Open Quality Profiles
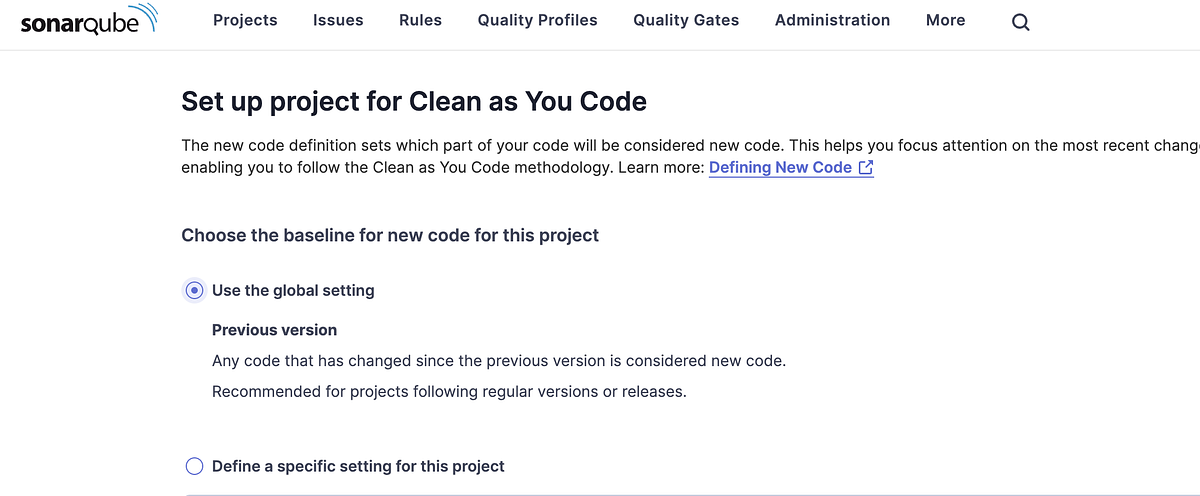 tap(537, 20)
